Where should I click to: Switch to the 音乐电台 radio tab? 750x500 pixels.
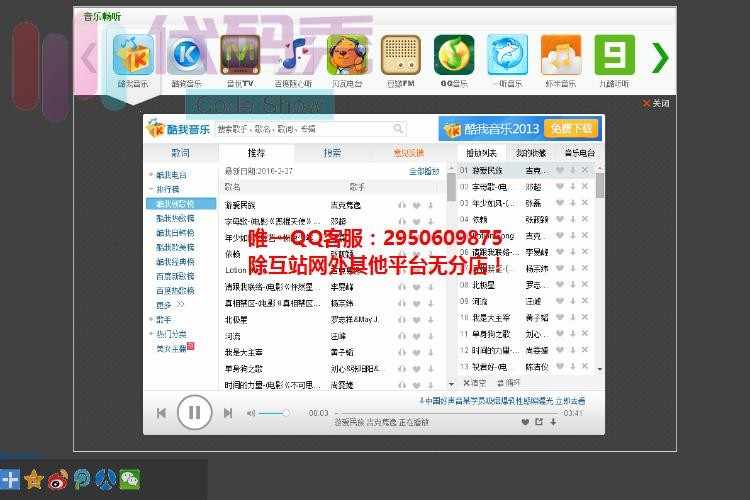coord(579,153)
